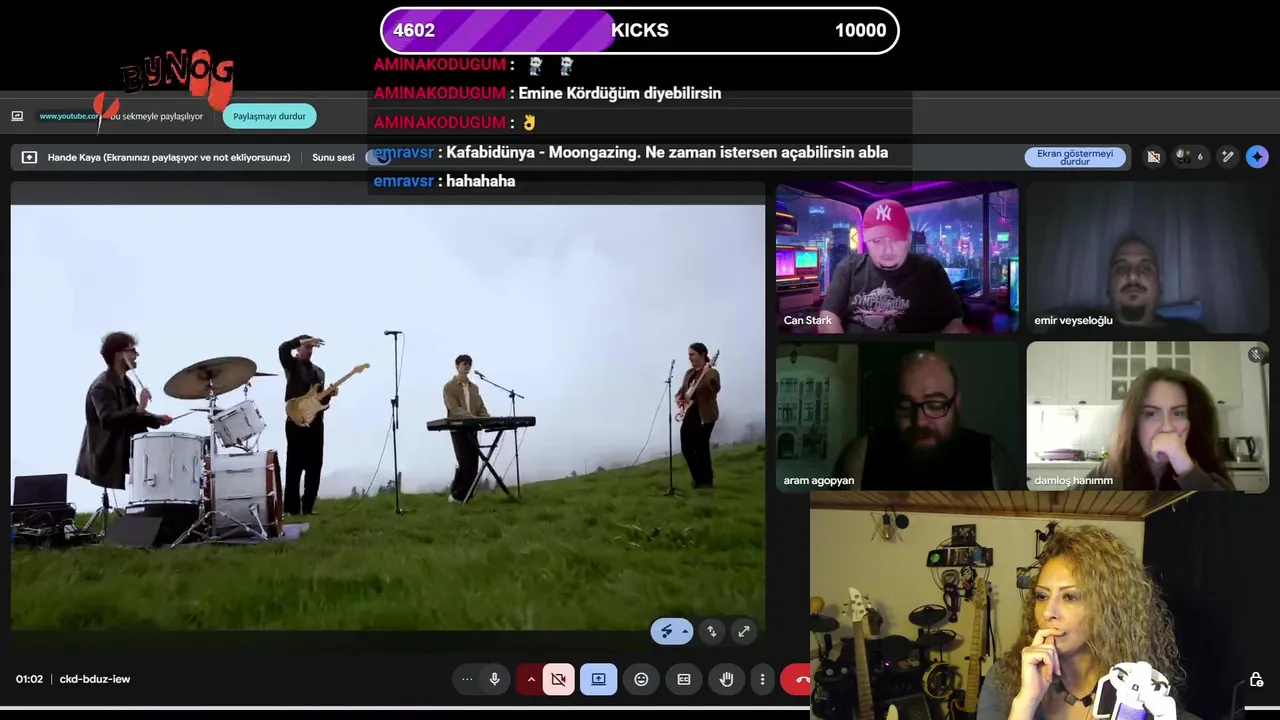Open more options vertical dots menu
The height and width of the screenshot is (720, 1280).
(x=762, y=679)
